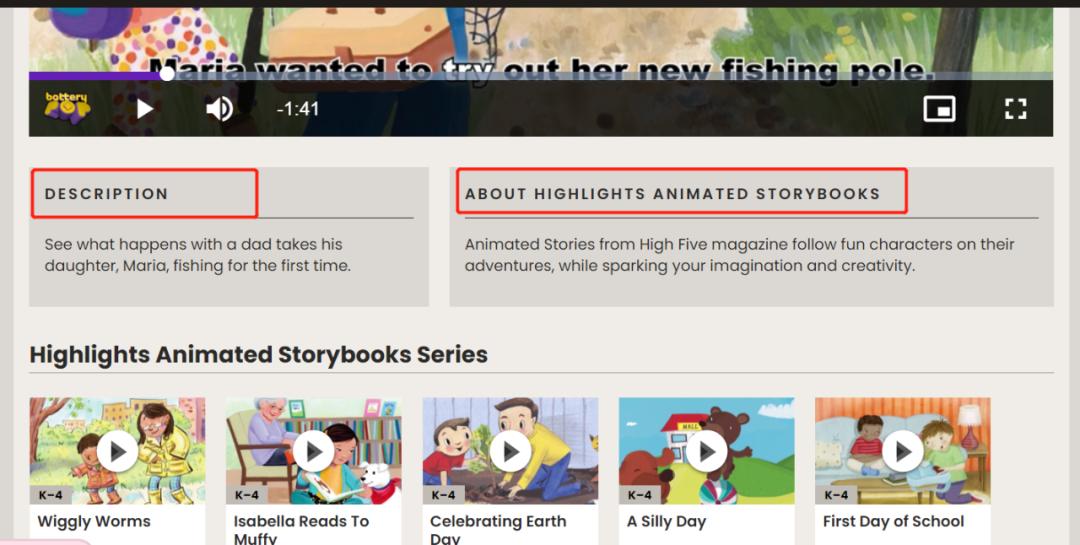Open the First Day of School title link
Image resolution: width=1080 pixels, height=545 pixels.
pyautogui.click(x=893, y=521)
